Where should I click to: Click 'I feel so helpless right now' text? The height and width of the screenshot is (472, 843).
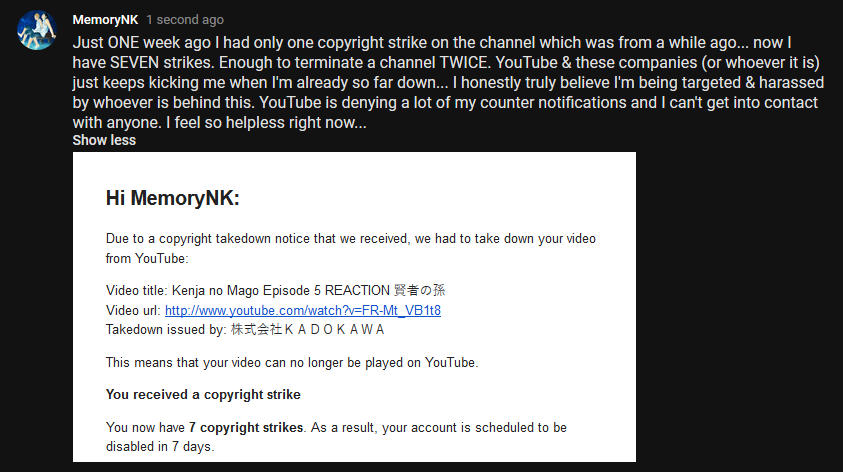(266, 123)
